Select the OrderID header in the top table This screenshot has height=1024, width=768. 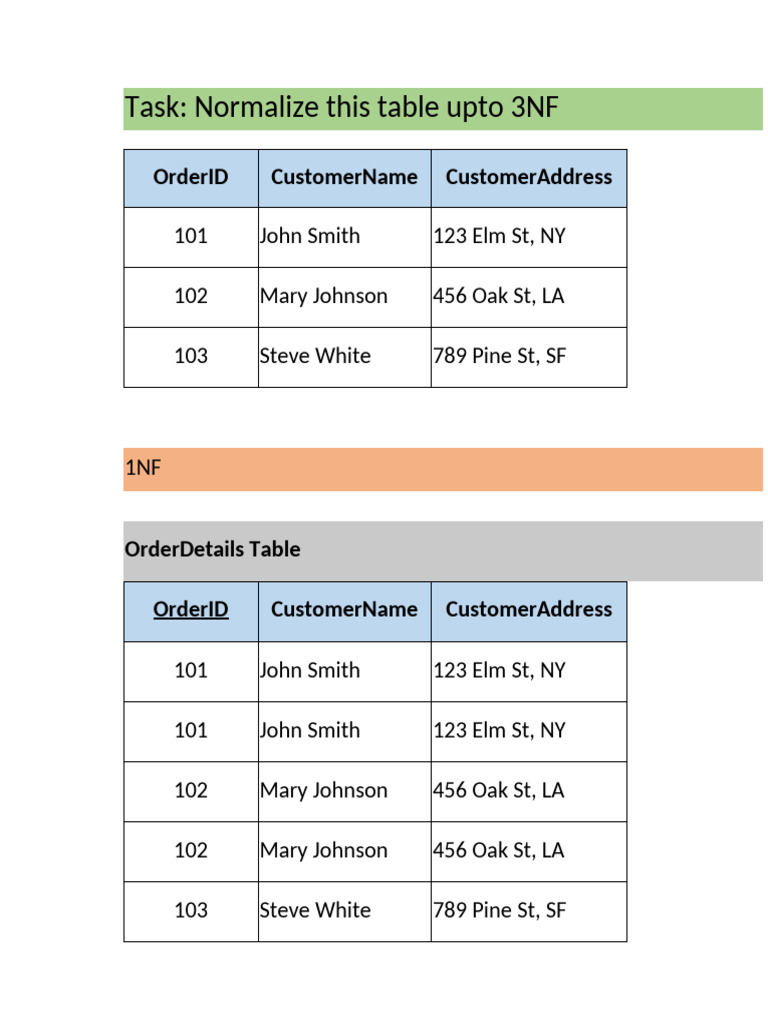[x=191, y=178]
